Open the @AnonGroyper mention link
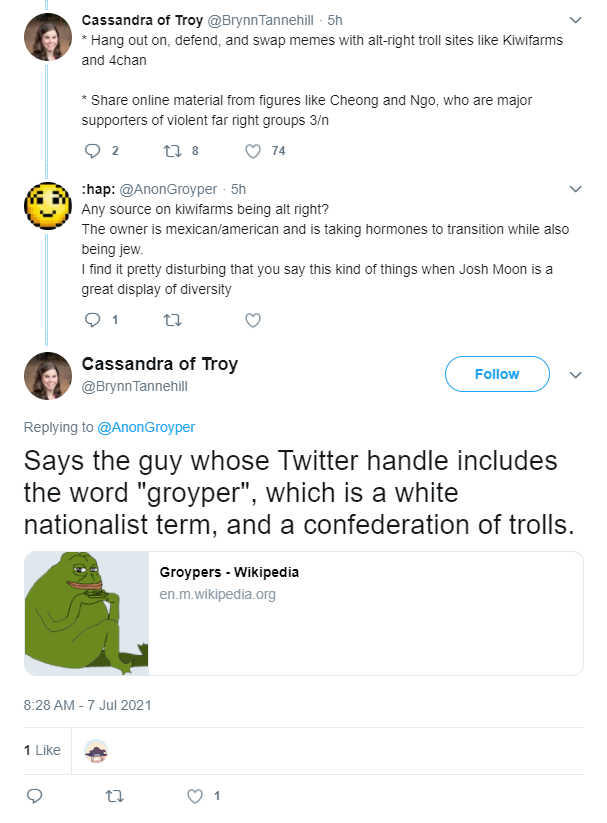 coord(146,427)
